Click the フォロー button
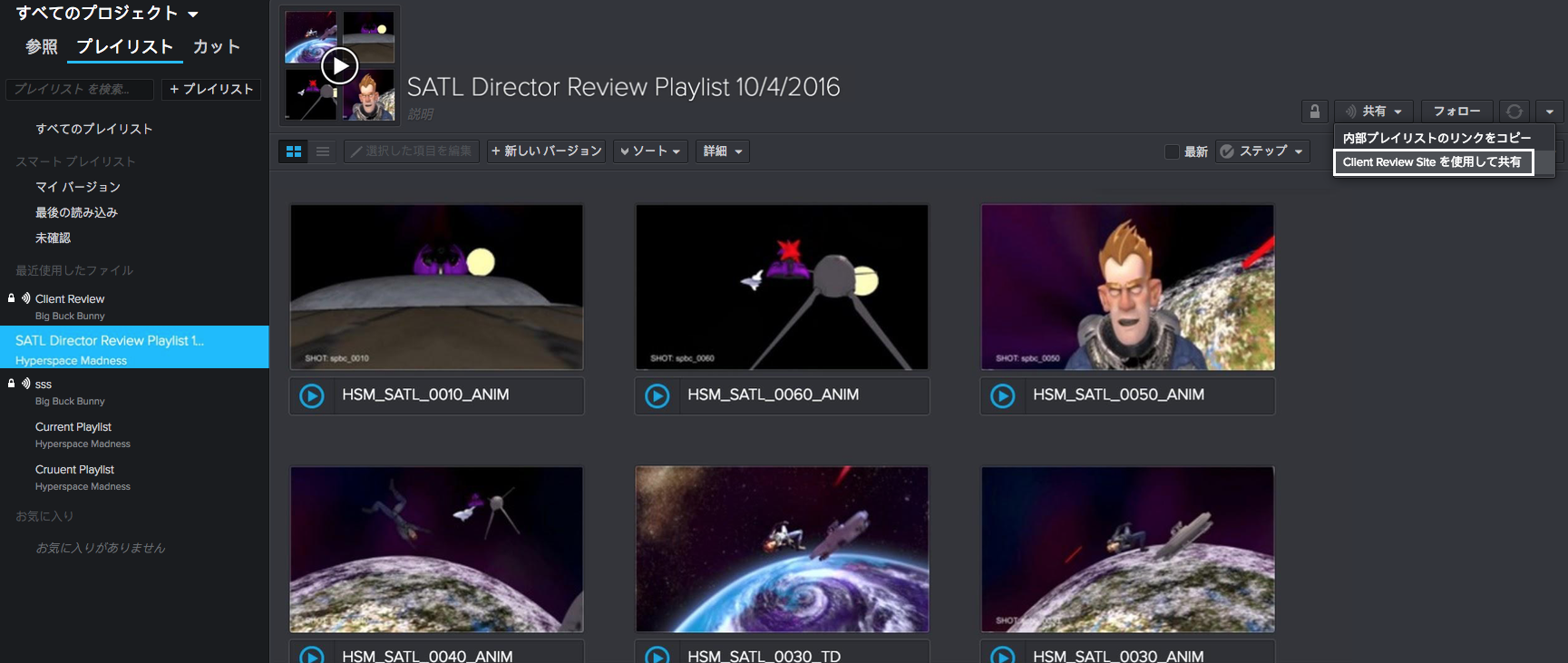This screenshot has width=1568, height=663. tap(1456, 112)
